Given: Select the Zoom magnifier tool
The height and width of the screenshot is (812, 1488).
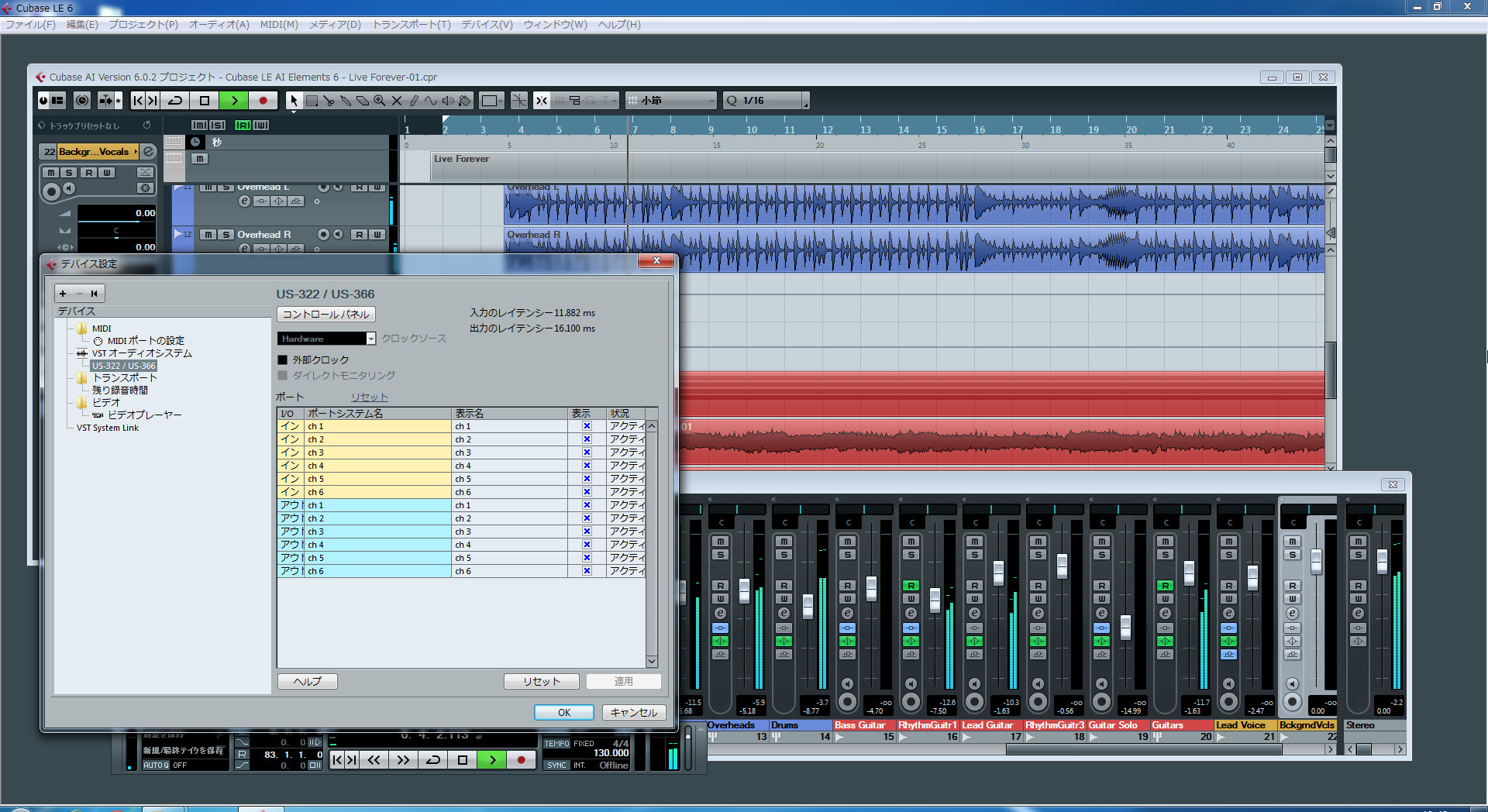Looking at the screenshot, I should [380, 101].
